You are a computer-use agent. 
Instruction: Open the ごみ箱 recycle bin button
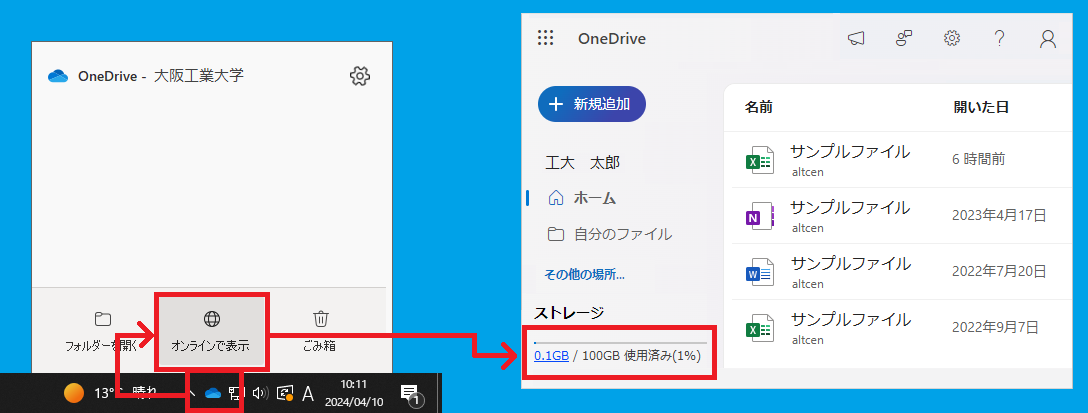point(320,332)
